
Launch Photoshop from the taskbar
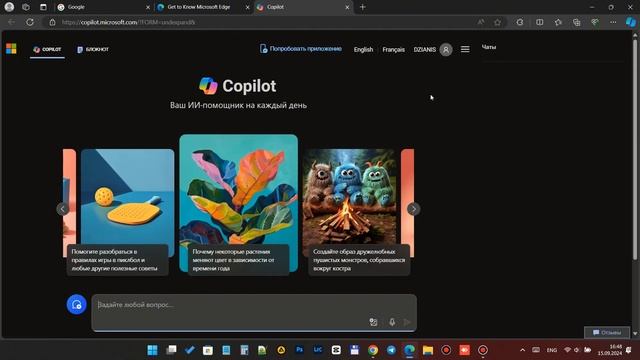point(300,350)
